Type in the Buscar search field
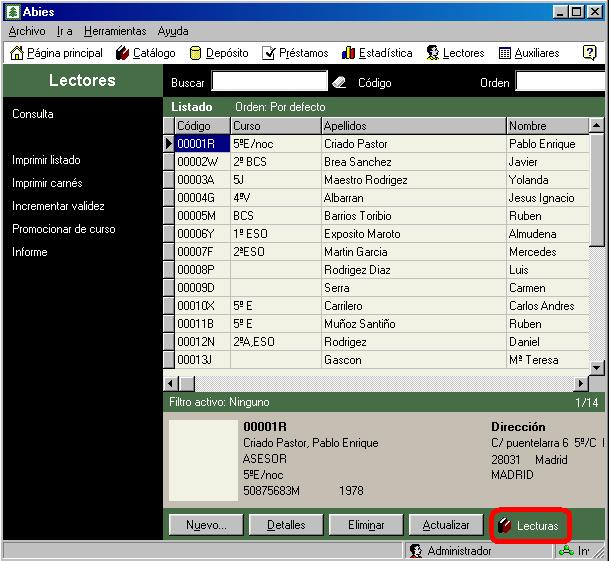The width and height of the screenshot is (609, 561). click(x=269, y=82)
